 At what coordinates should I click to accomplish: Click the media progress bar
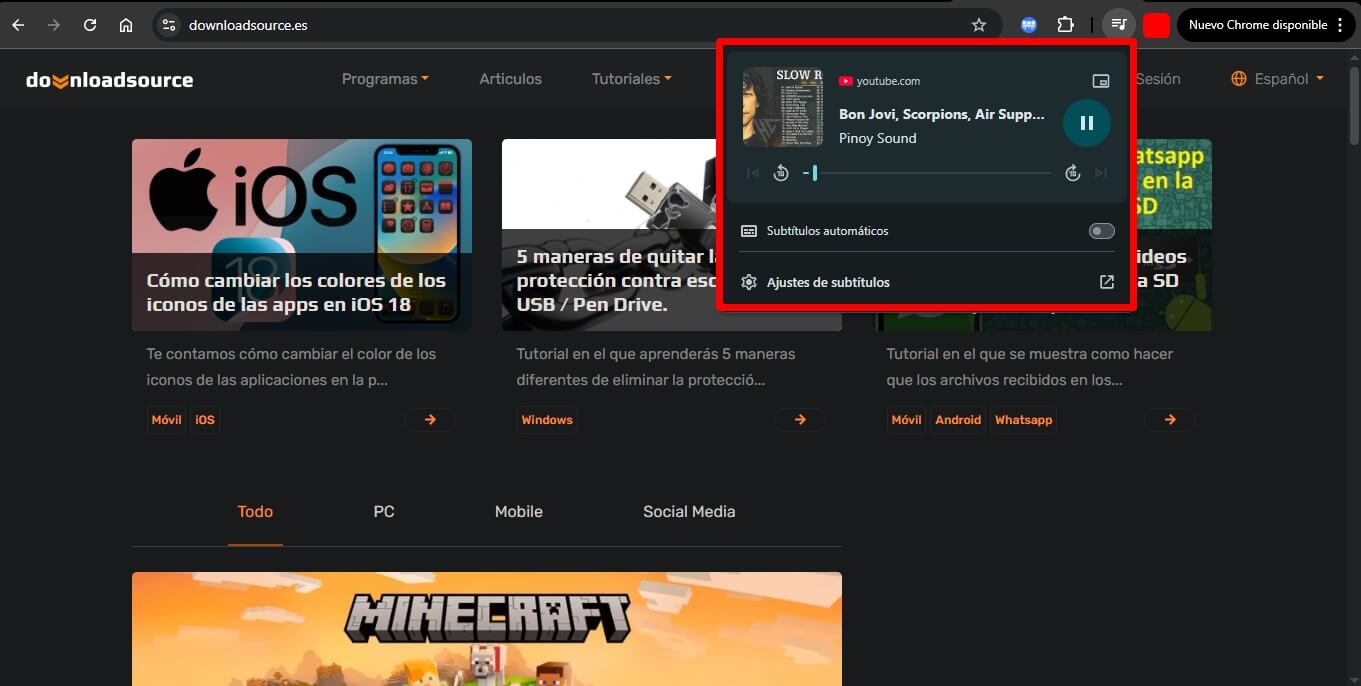(927, 173)
